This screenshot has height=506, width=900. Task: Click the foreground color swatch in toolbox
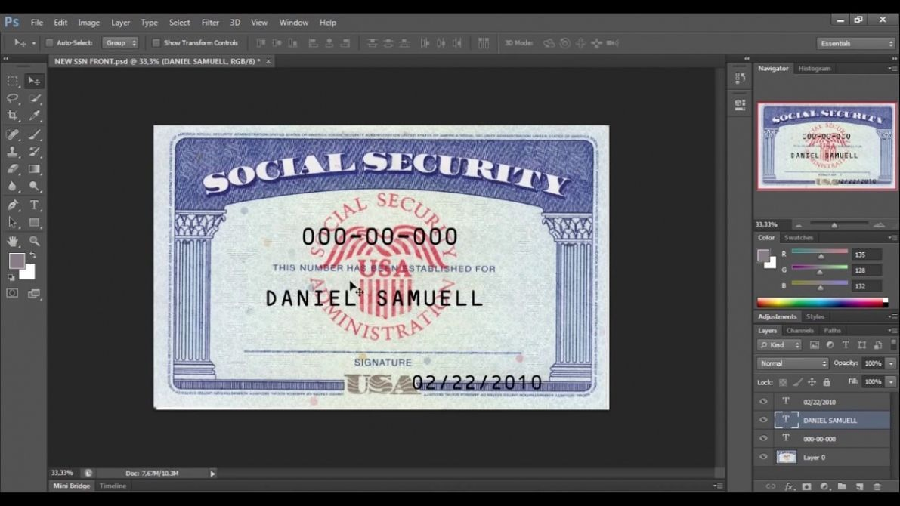(16, 261)
